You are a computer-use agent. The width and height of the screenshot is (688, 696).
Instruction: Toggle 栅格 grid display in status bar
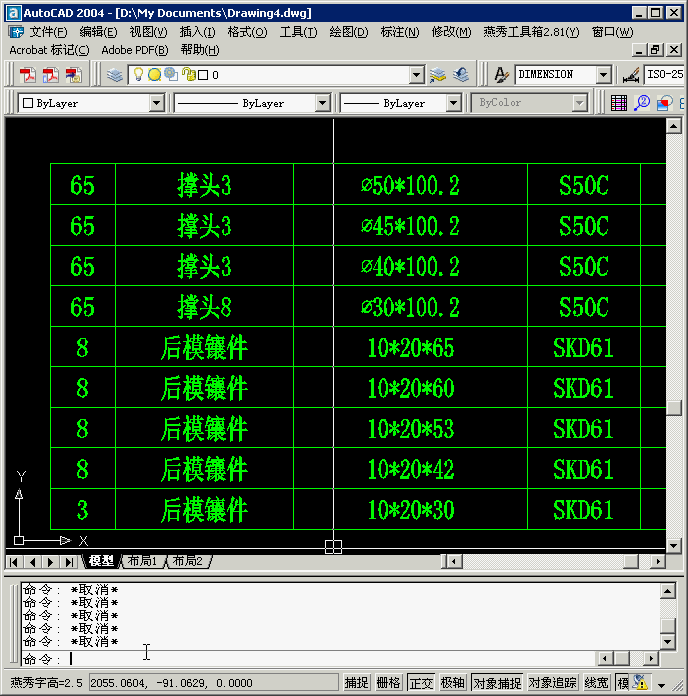point(388,683)
